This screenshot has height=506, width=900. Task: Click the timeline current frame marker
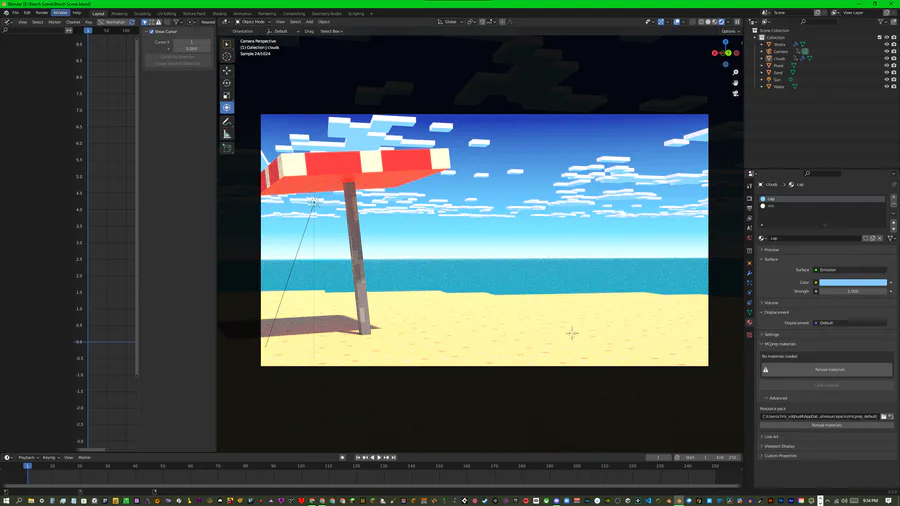27,466
